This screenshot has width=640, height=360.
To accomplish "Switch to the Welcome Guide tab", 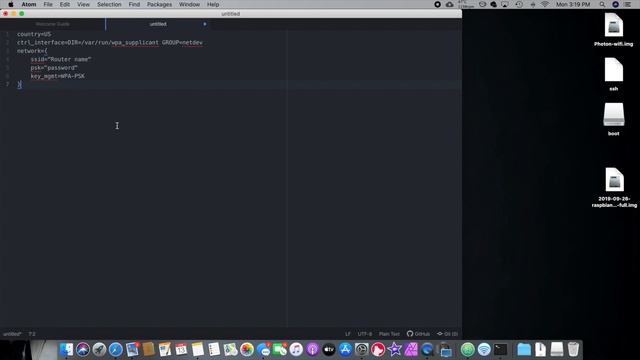I will tap(53, 24).
